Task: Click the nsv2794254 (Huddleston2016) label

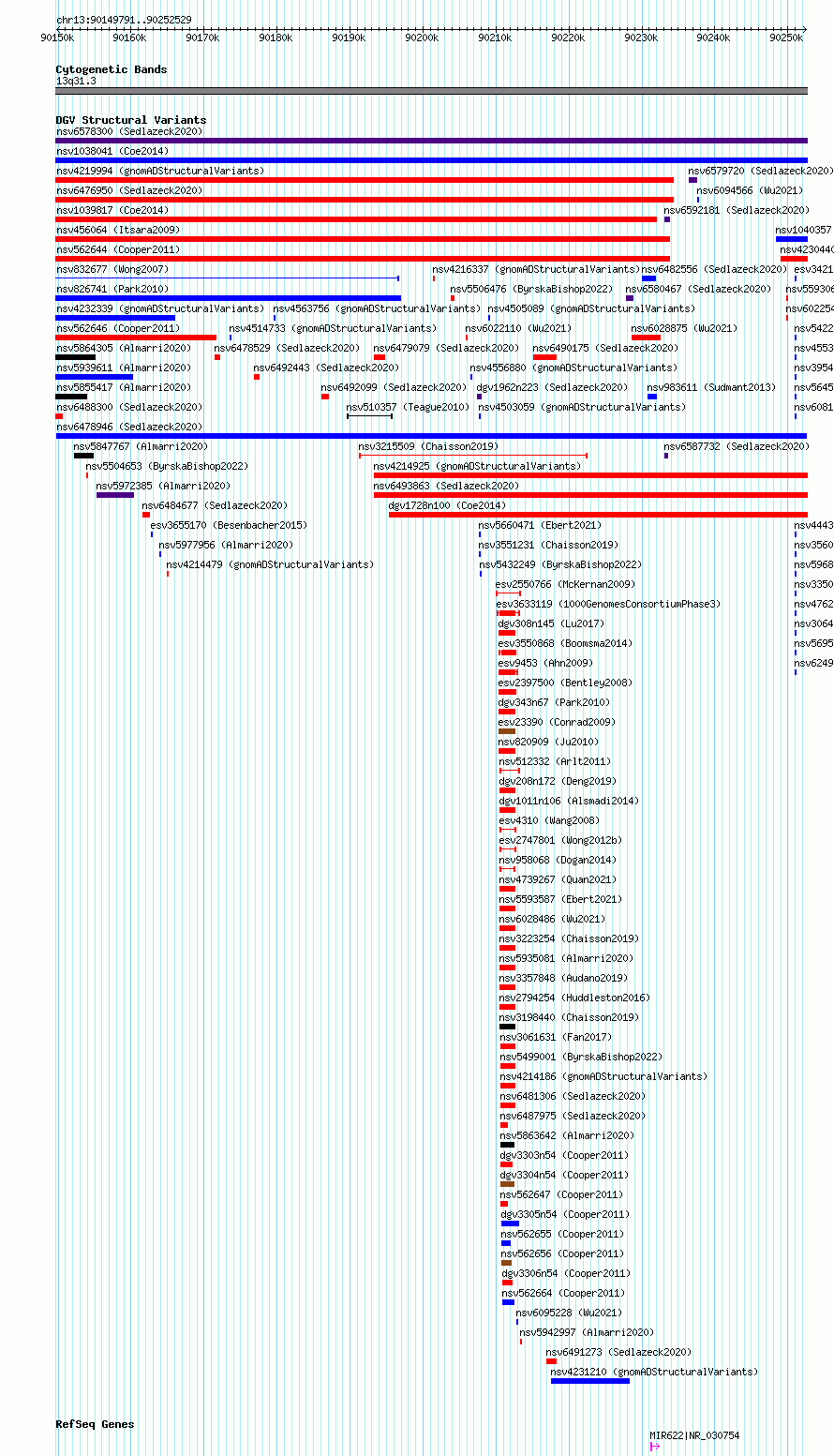Action: coord(574,998)
